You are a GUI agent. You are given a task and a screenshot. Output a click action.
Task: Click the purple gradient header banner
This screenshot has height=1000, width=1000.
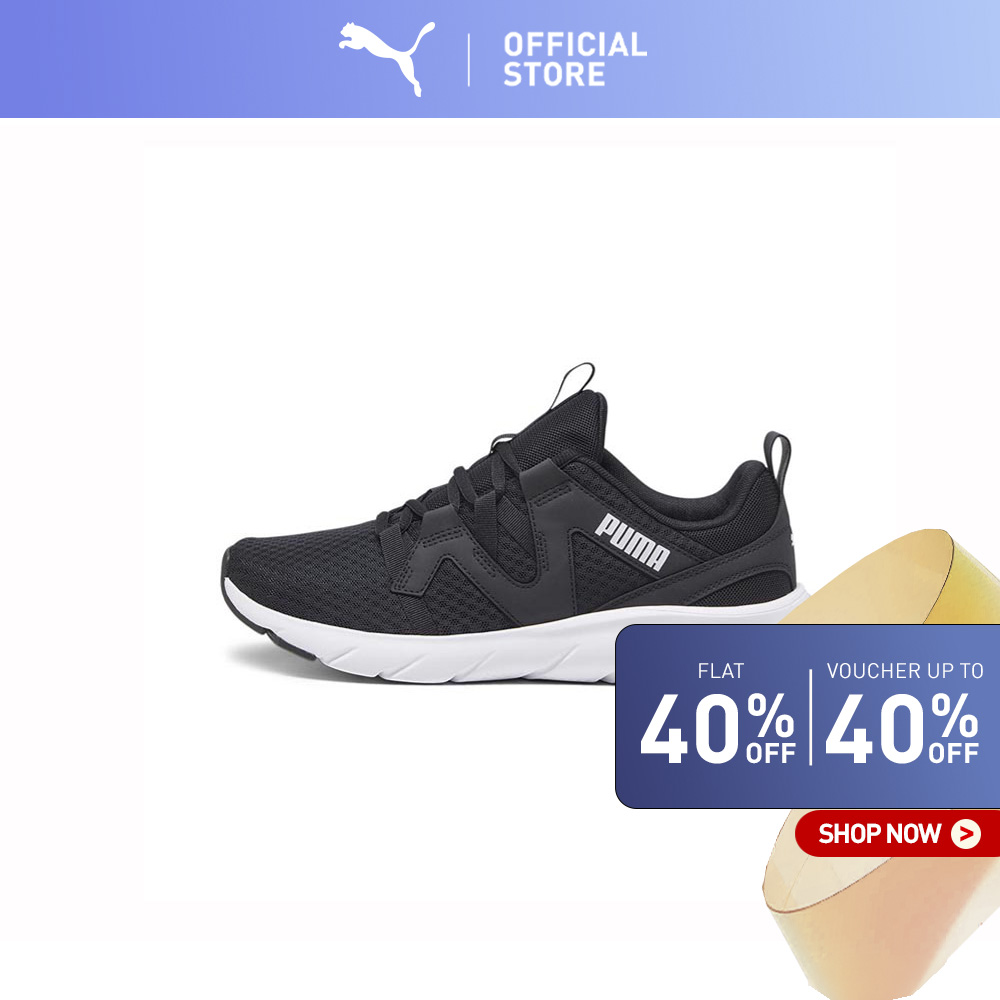pyautogui.click(x=500, y=59)
